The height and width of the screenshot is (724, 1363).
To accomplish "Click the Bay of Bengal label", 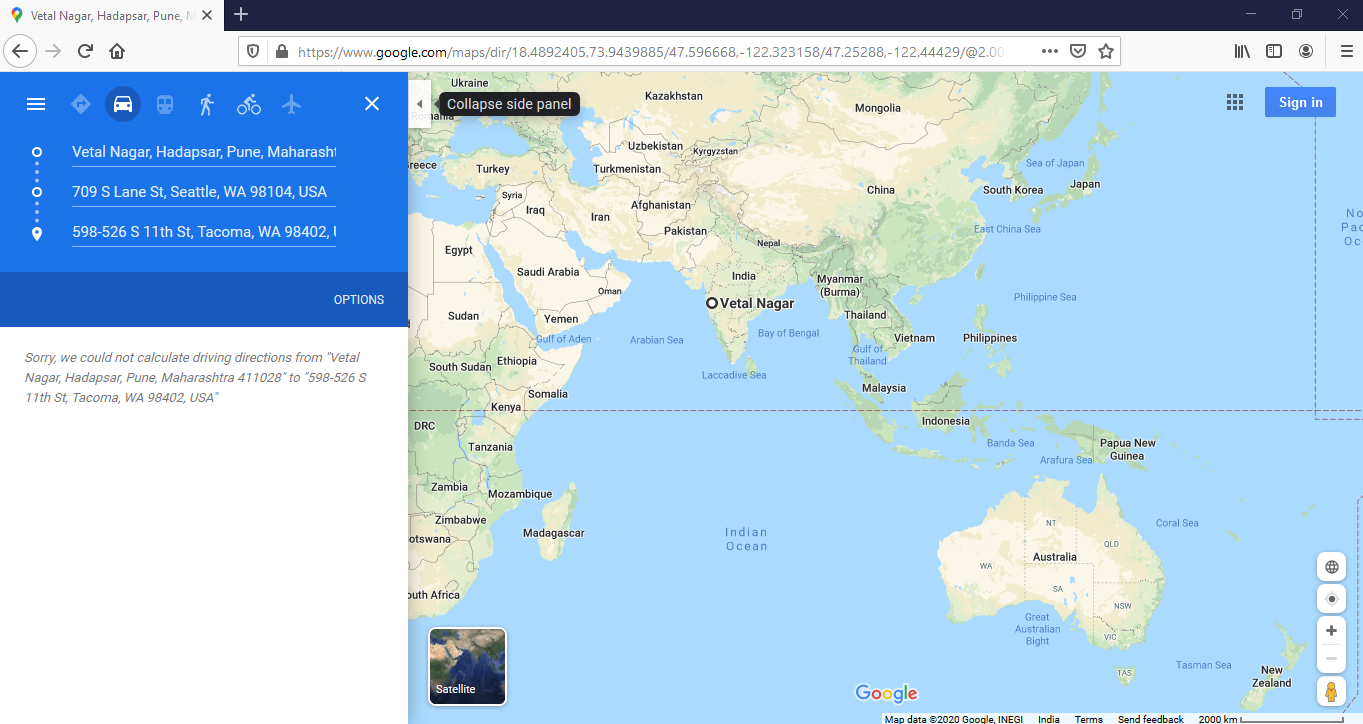I will 788,333.
